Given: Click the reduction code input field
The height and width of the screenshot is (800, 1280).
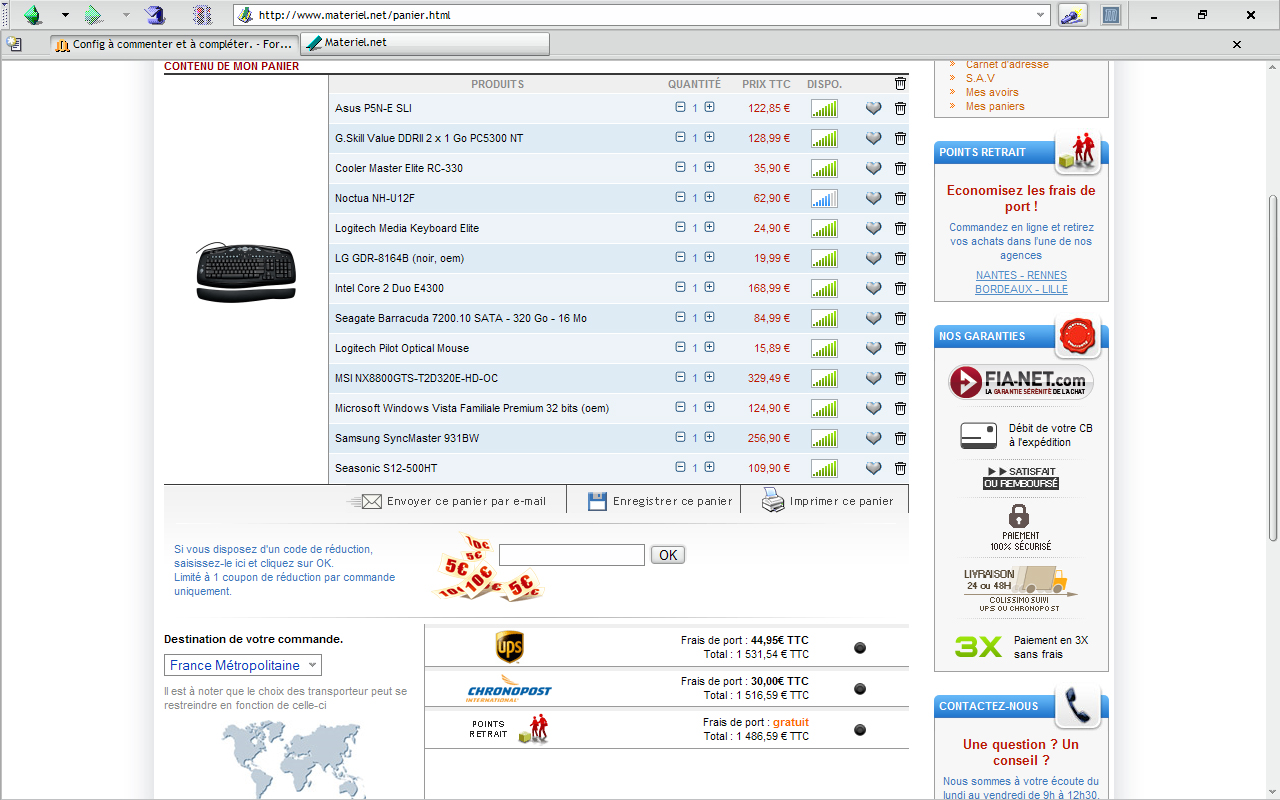Looking at the screenshot, I should tap(572, 555).
